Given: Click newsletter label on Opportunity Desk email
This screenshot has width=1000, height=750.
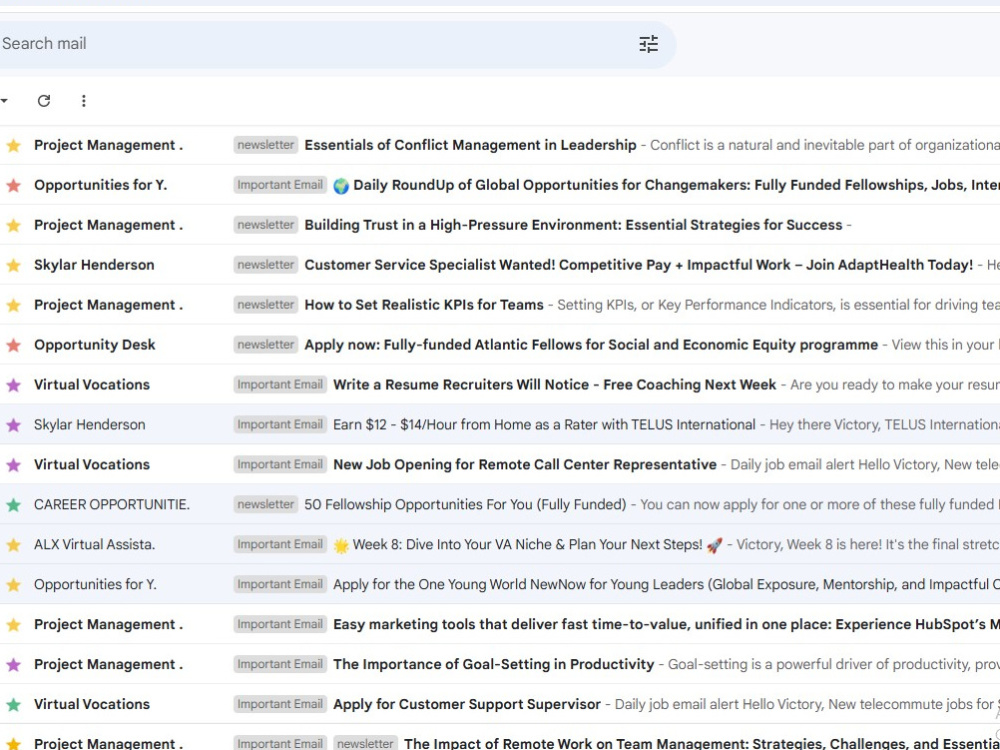Looking at the screenshot, I should tap(265, 345).
